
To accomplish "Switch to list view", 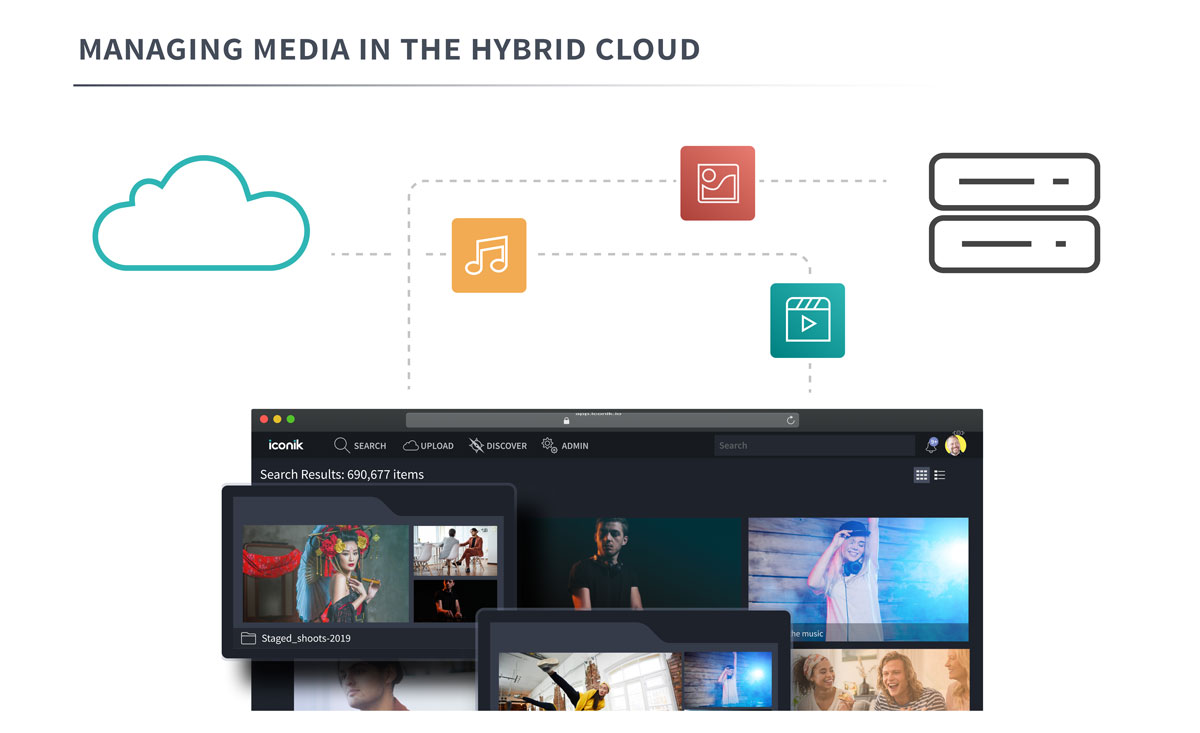I will click(940, 475).
